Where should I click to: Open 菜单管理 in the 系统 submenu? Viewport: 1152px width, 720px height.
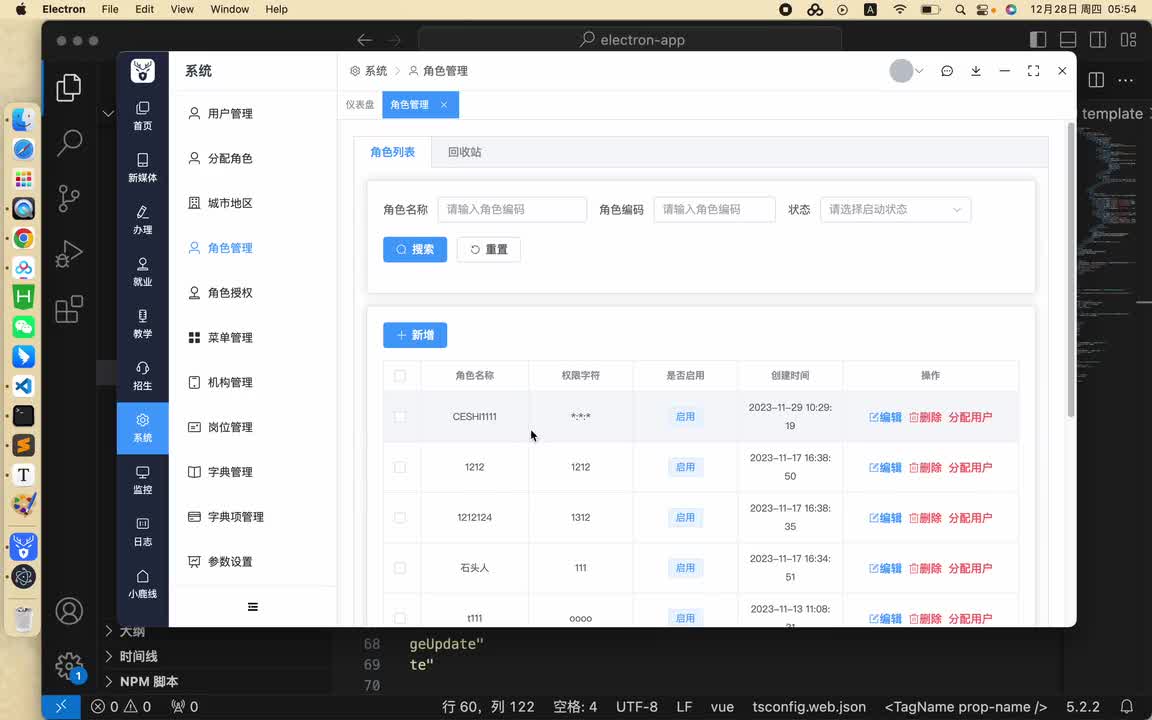coord(220,337)
